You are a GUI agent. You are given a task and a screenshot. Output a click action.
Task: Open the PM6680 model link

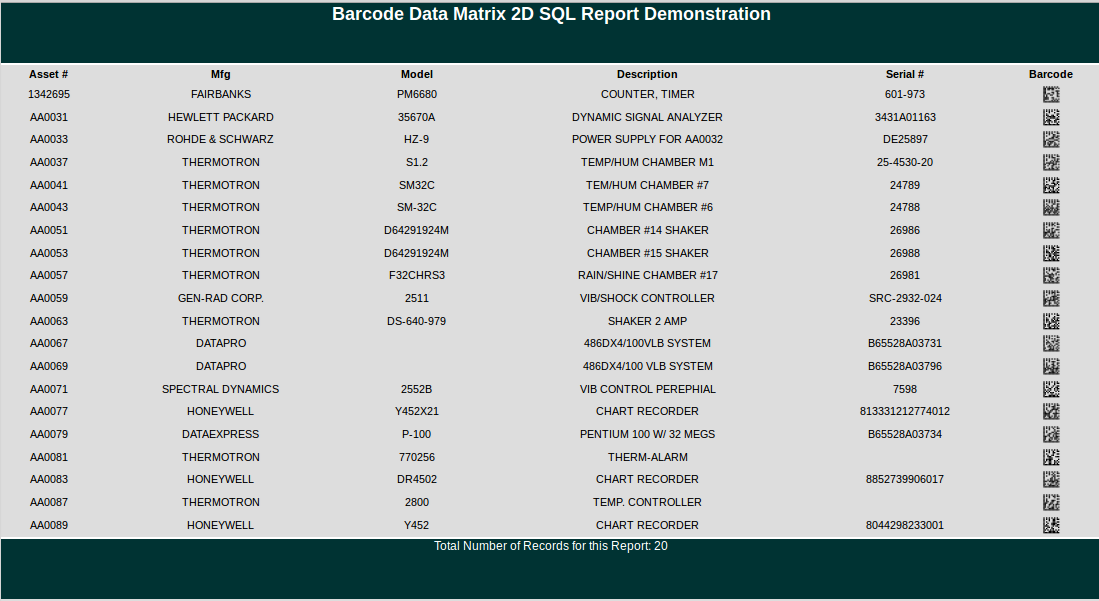point(417,94)
